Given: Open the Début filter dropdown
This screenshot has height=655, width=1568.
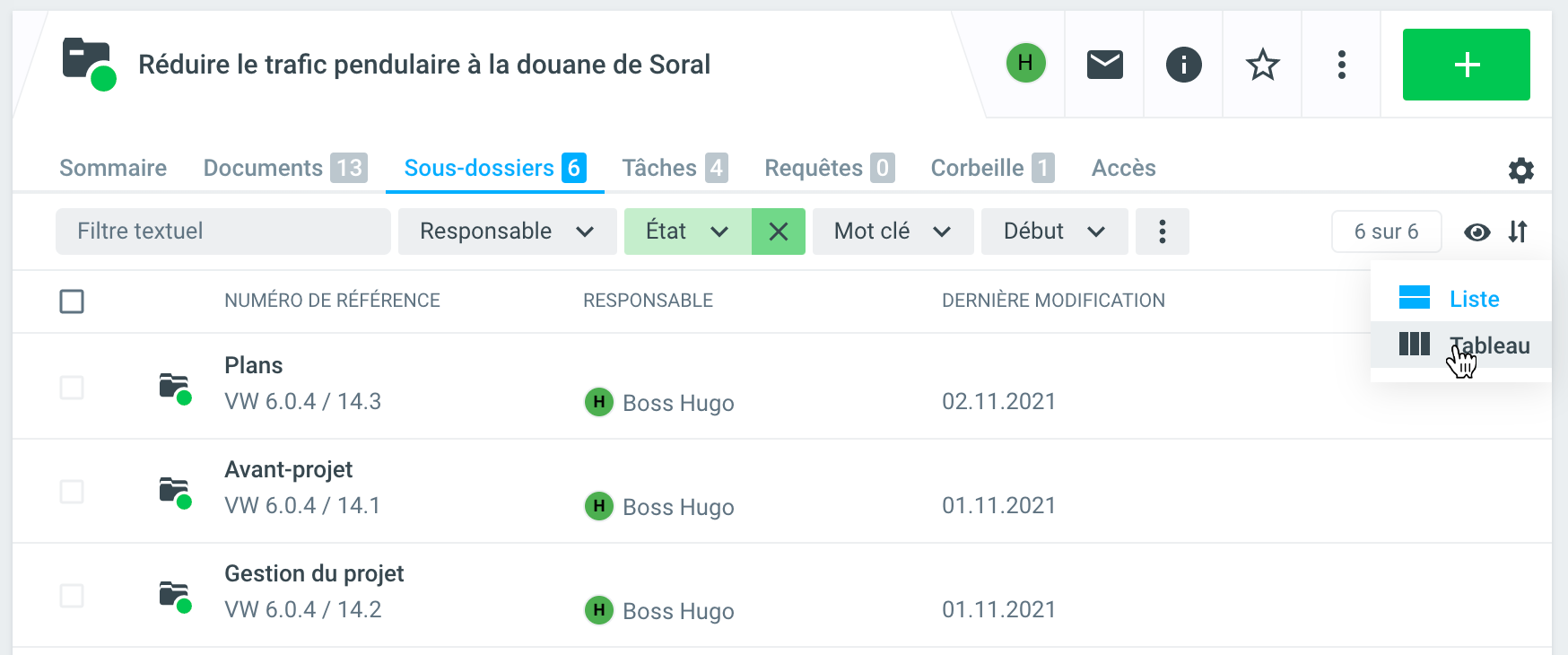Looking at the screenshot, I should point(1053,231).
